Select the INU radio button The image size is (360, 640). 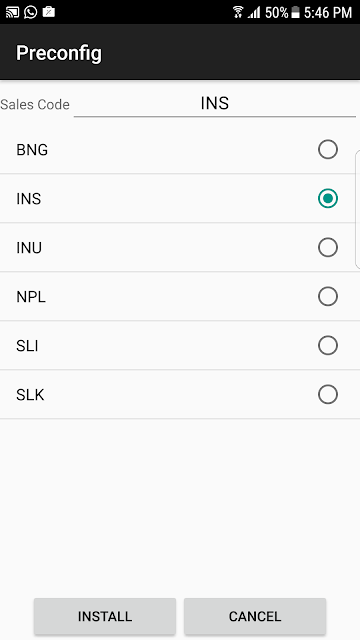[x=328, y=247]
